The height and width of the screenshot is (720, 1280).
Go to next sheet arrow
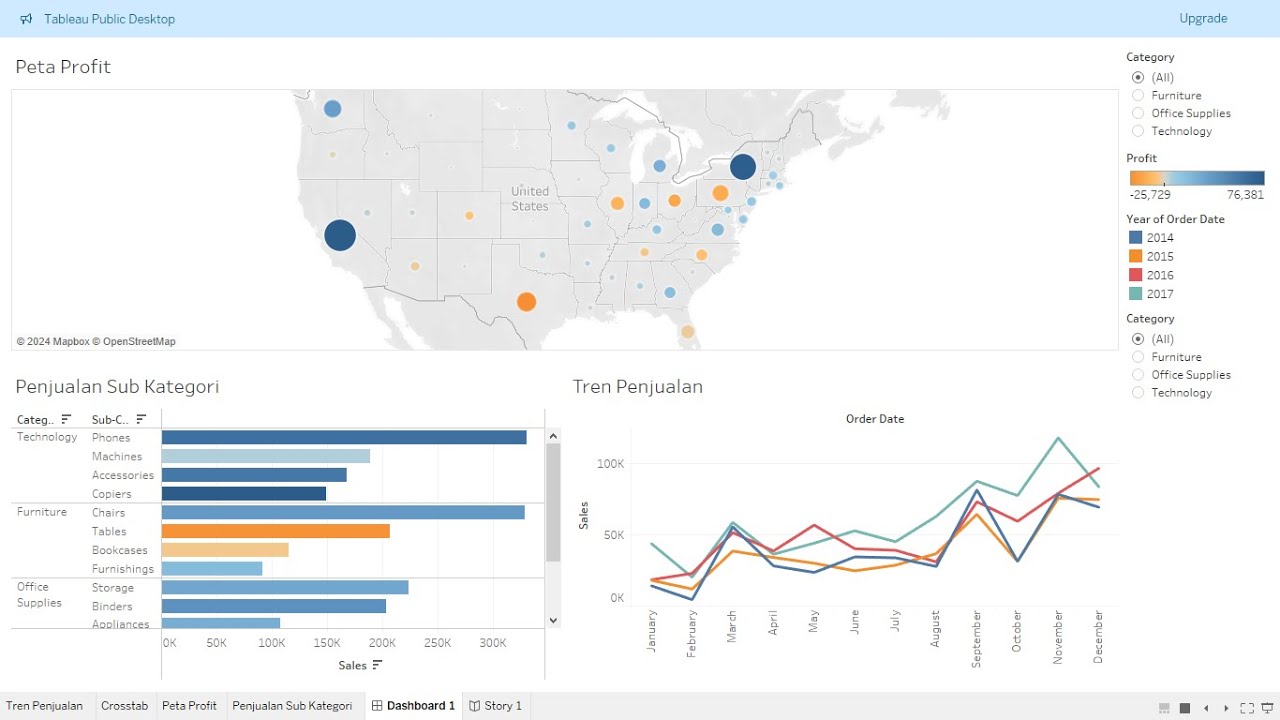tap(1226, 707)
